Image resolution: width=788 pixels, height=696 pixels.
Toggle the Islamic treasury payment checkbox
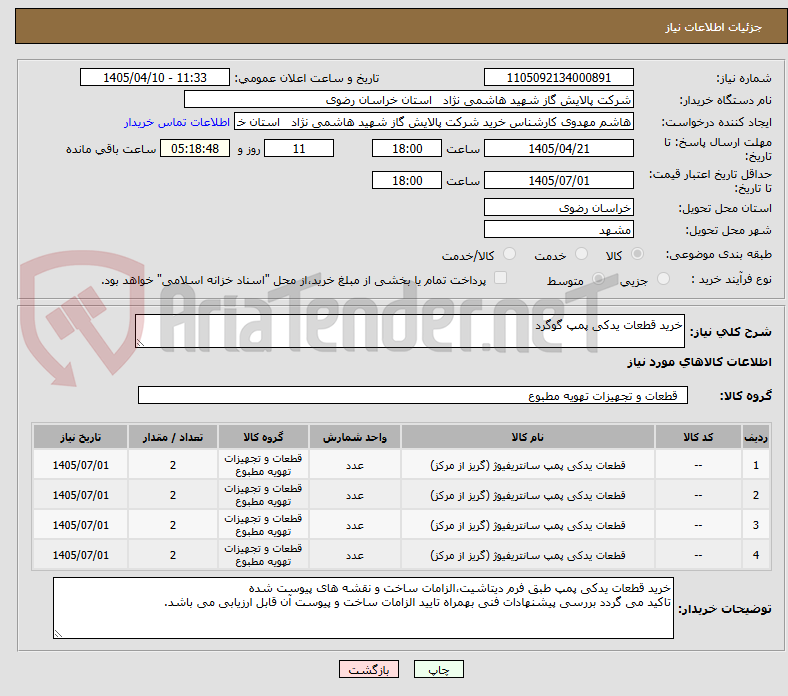501,278
